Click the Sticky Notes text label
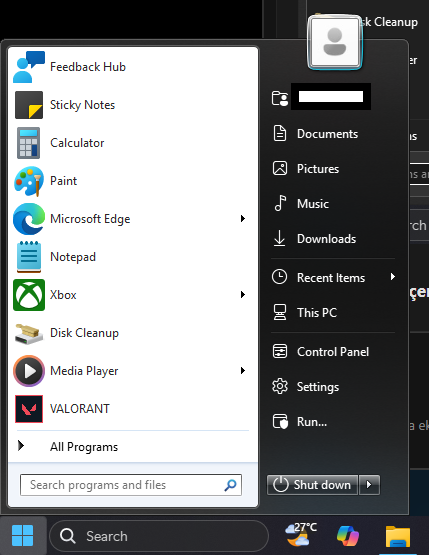Screen dimensions: 429x555 (82, 105)
